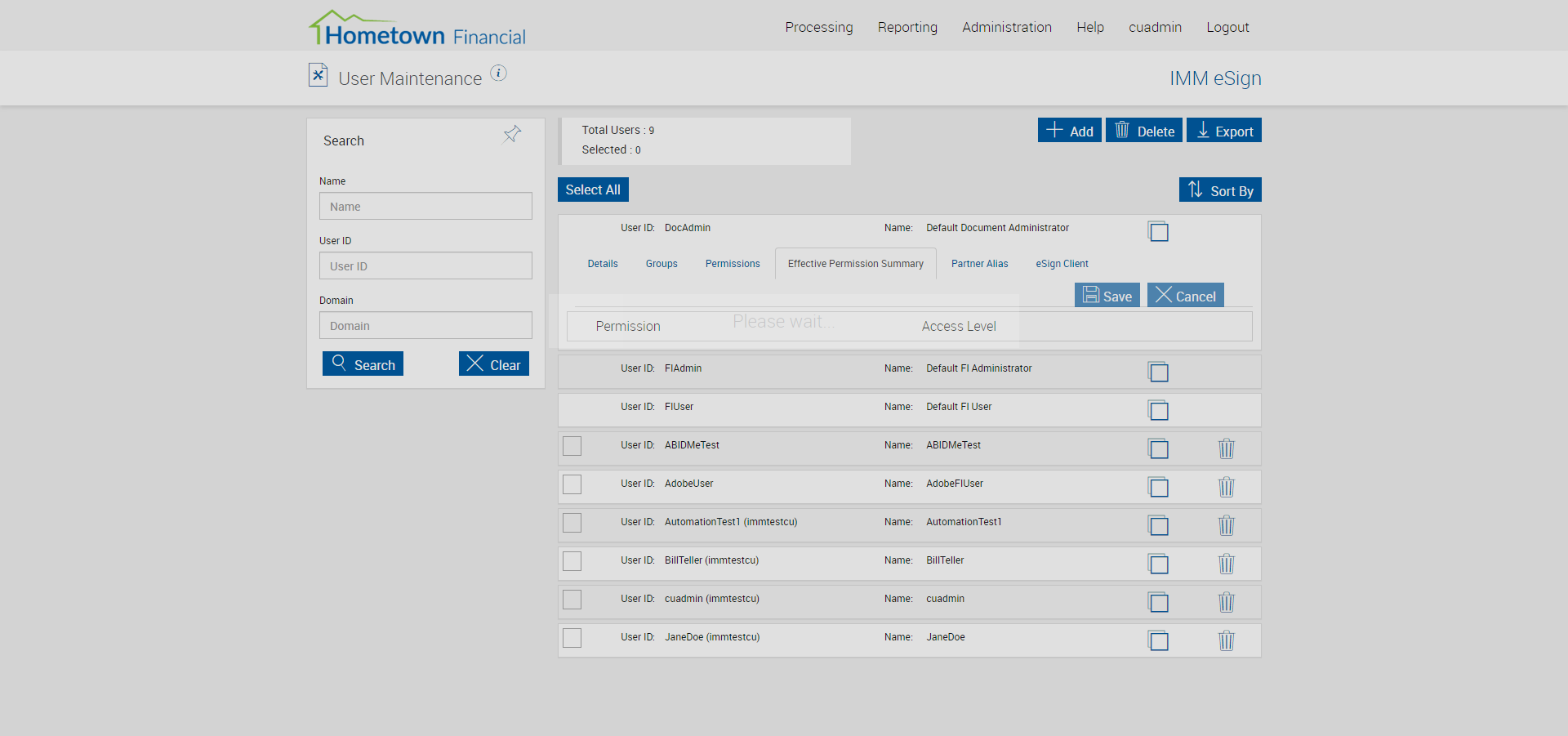The image size is (1568, 736).
Task: Click the Select All button
Action: (593, 190)
